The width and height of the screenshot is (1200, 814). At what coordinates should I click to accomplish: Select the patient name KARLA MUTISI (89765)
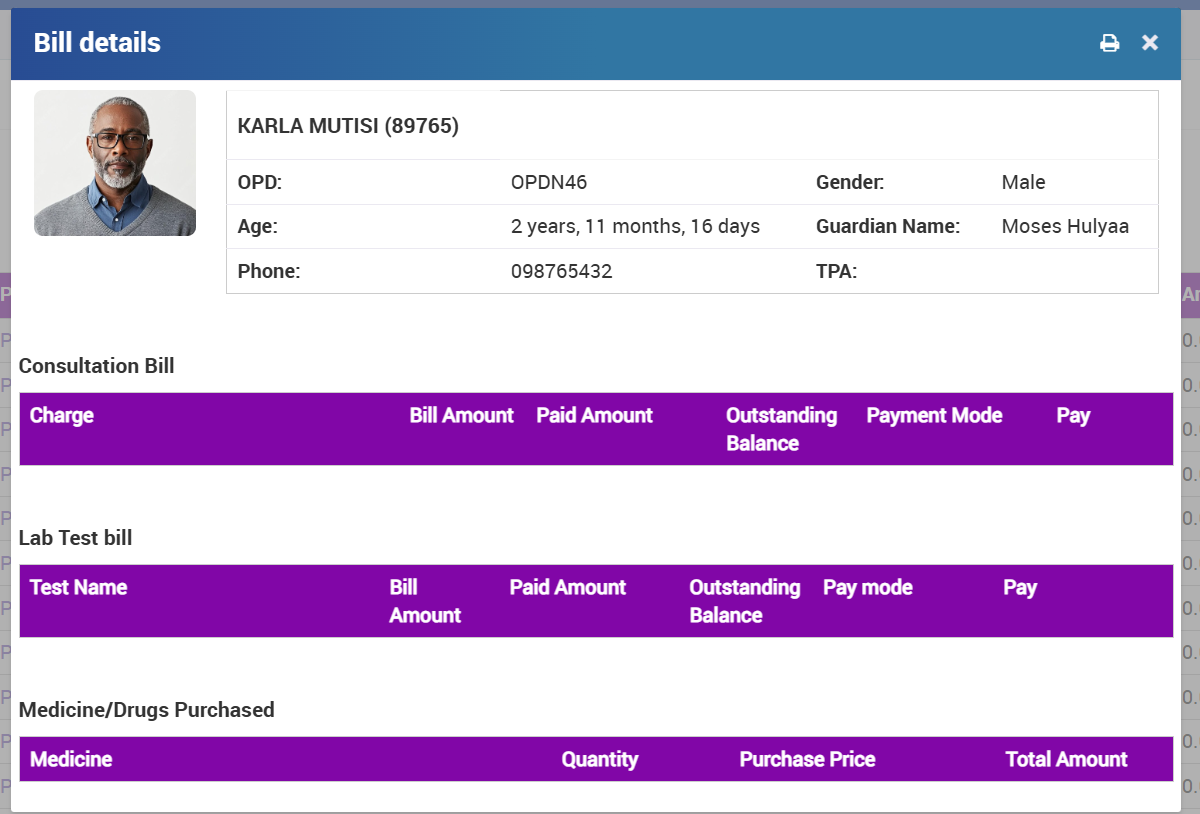coord(348,126)
